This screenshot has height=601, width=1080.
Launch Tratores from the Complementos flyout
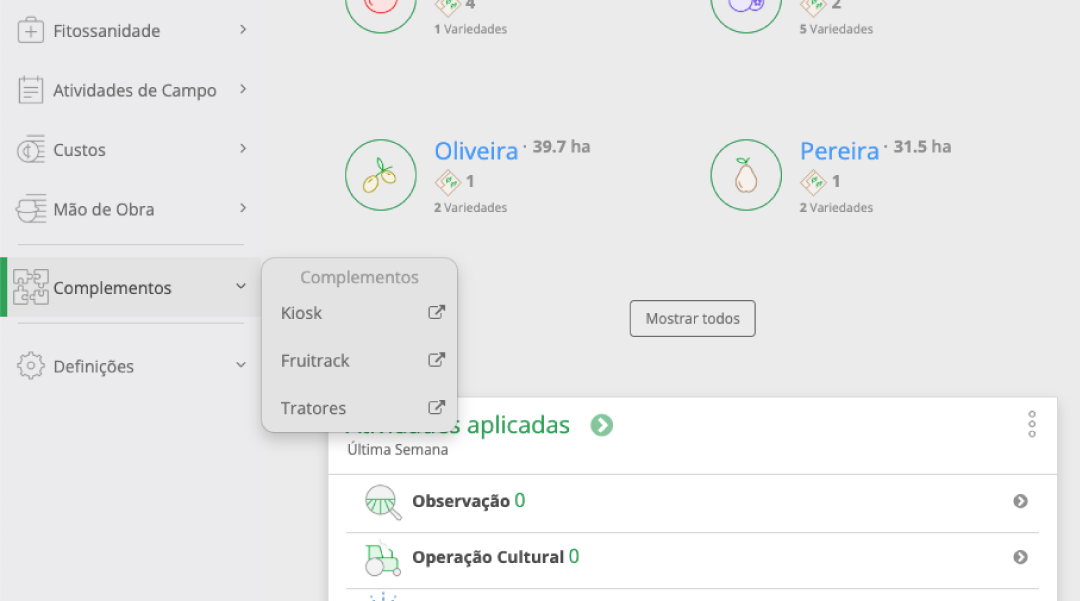(313, 408)
